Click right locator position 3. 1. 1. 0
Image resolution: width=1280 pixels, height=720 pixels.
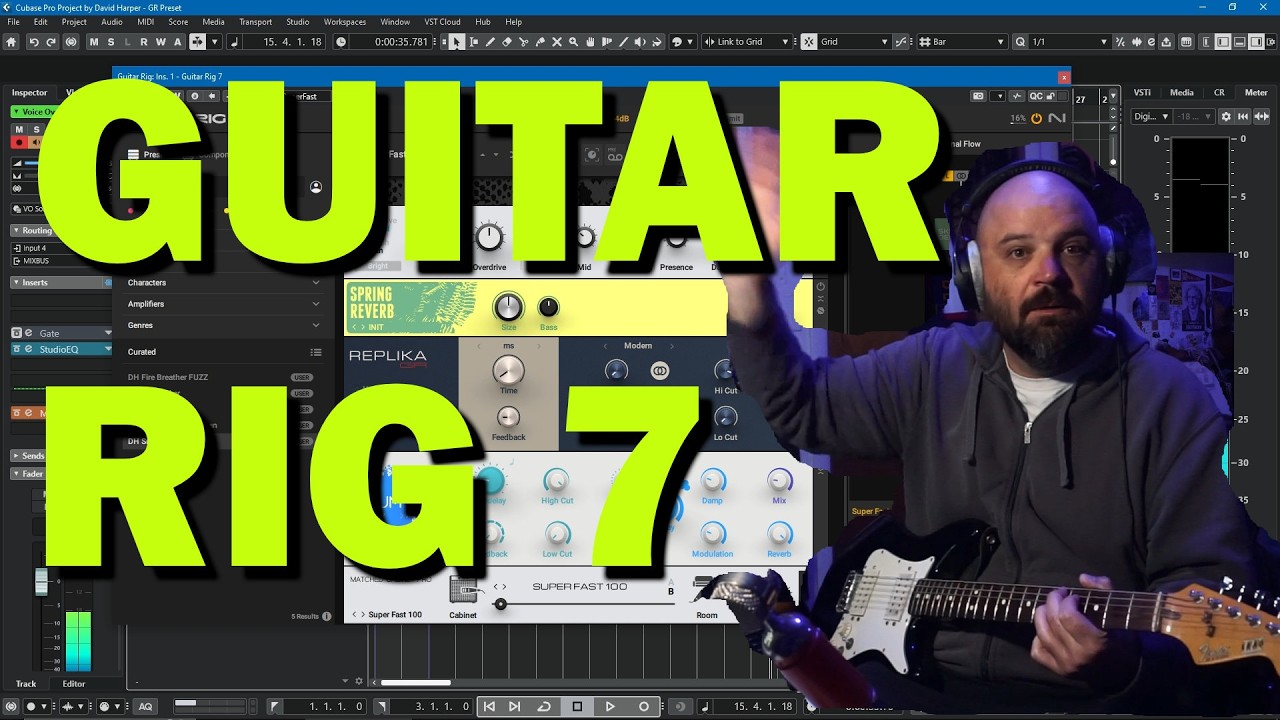[432, 707]
